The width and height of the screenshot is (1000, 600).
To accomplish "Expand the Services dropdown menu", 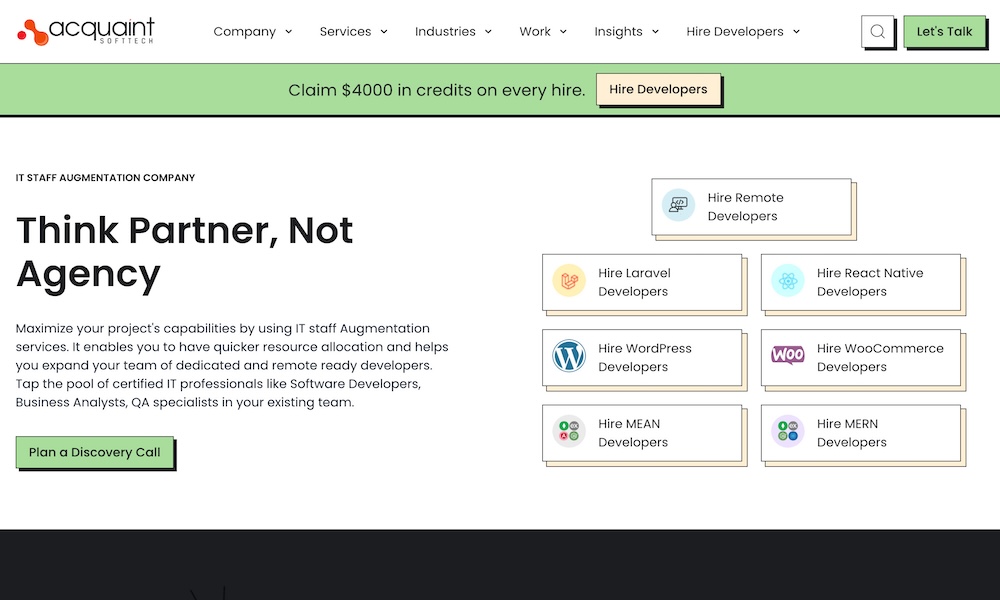I will [354, 32].
